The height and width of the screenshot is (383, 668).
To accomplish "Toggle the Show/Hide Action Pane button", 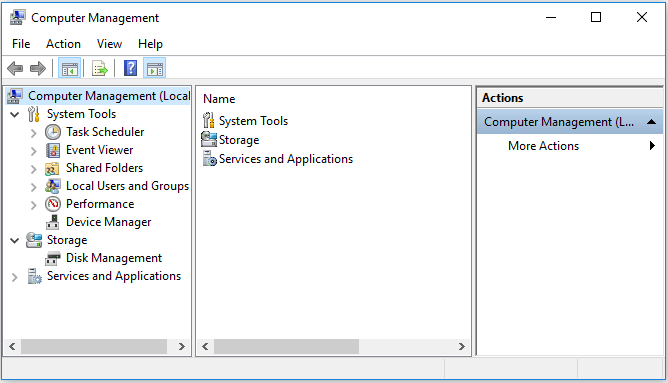I will pos(155,68).
